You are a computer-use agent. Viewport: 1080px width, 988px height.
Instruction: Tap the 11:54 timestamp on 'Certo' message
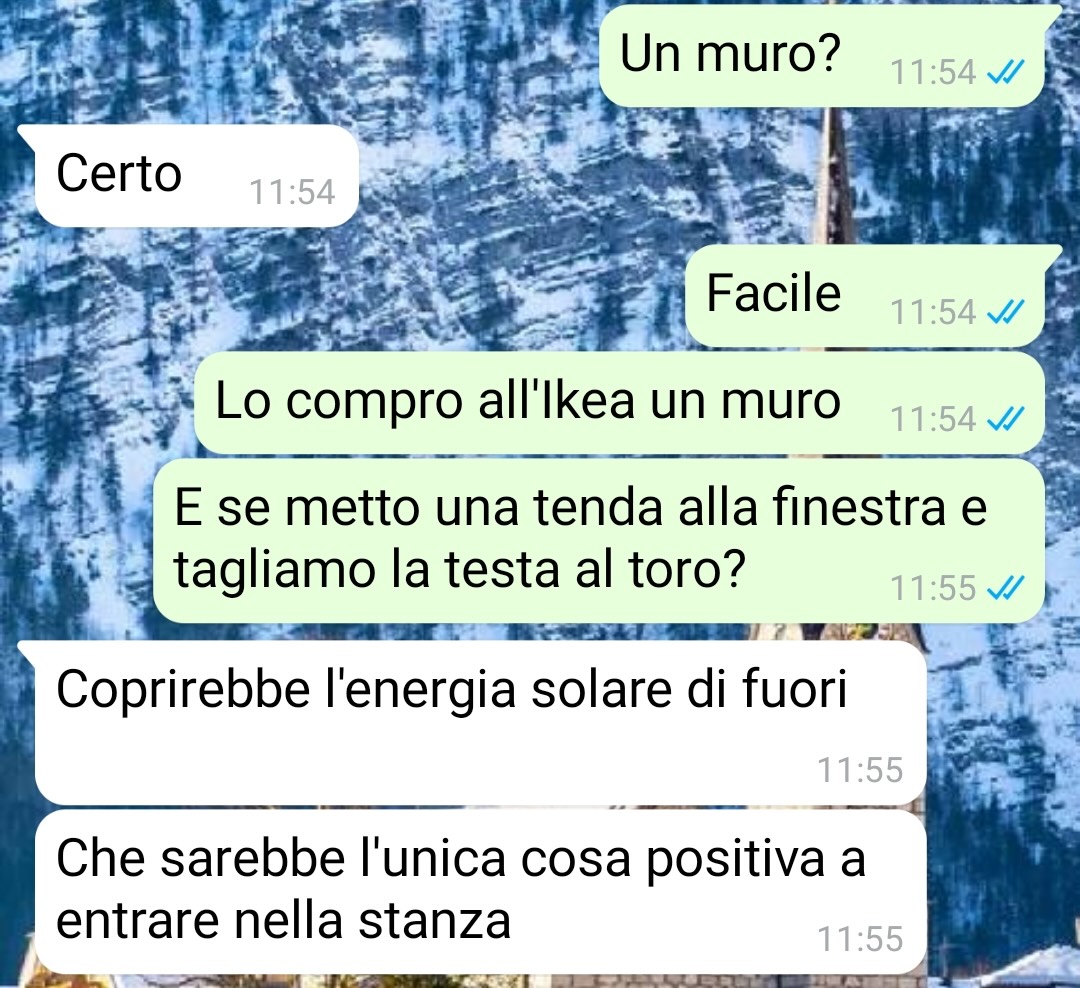(x=292, y=192)
